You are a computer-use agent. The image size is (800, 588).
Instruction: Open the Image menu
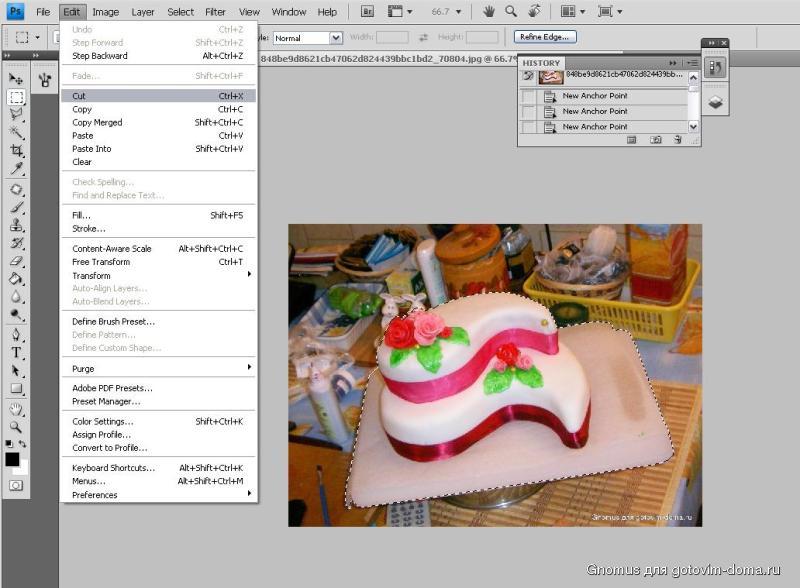coord(106,12)
